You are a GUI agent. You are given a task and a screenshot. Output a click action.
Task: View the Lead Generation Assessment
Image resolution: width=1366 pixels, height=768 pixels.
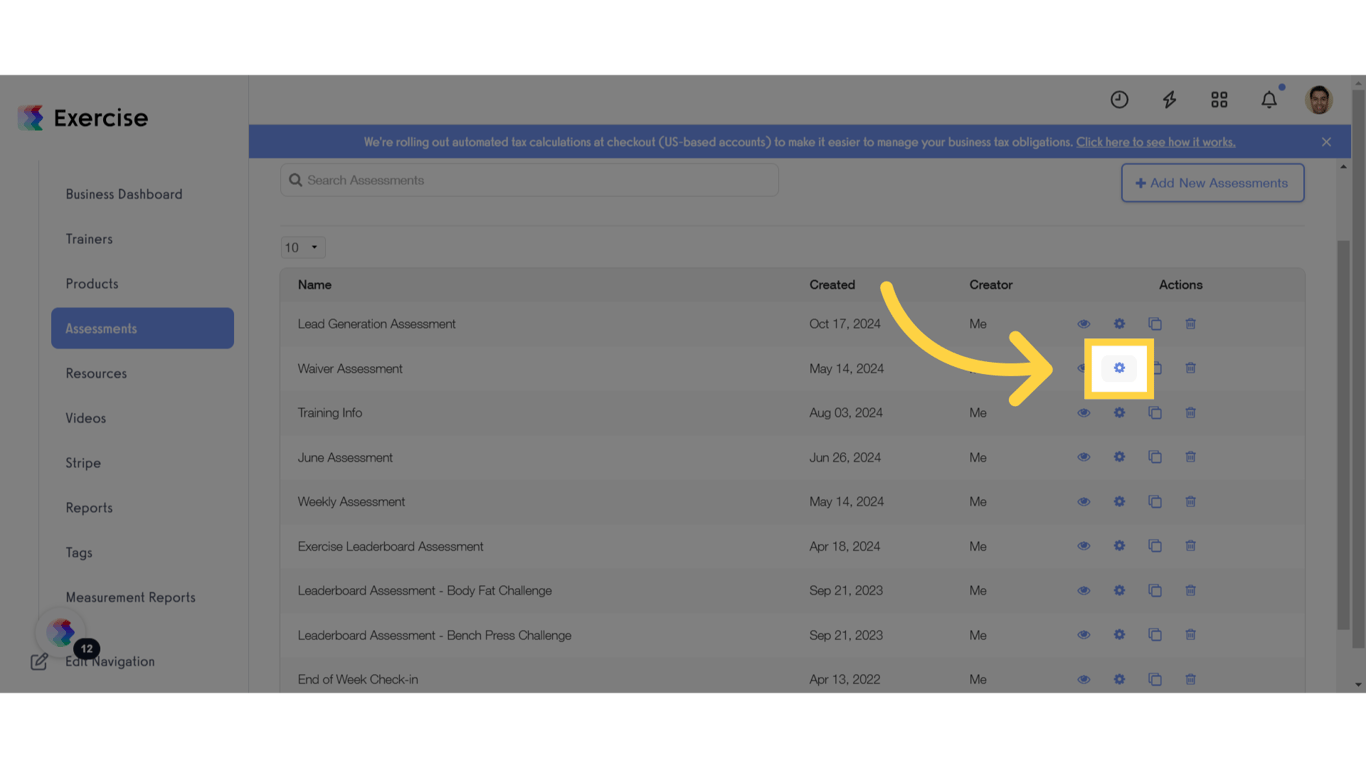pos(1083,324)
